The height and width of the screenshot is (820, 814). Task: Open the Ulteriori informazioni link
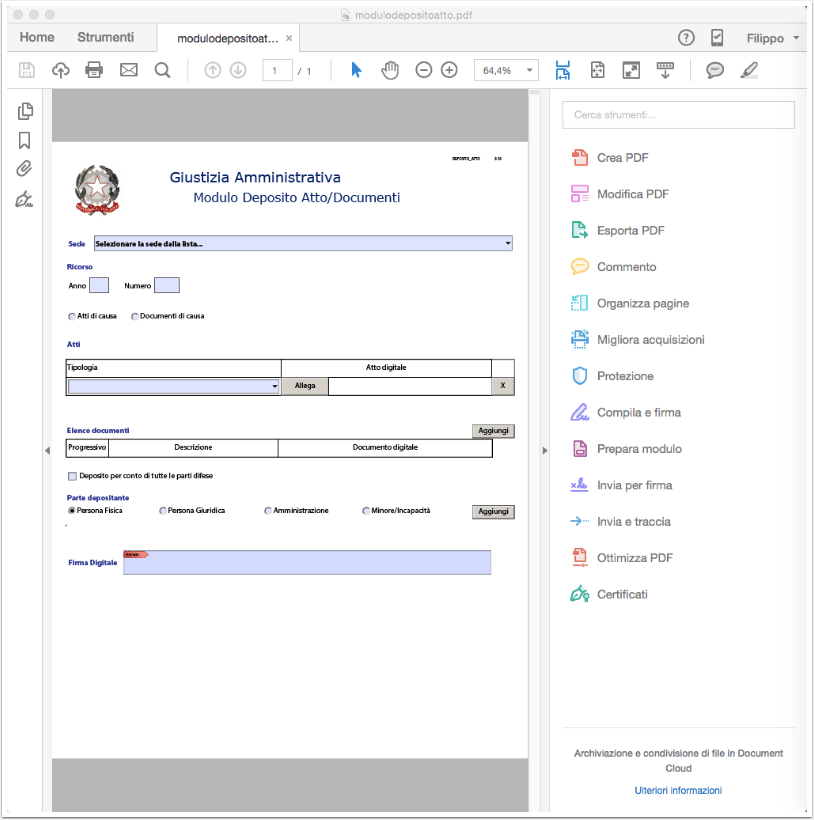click(x=678, y=790)
